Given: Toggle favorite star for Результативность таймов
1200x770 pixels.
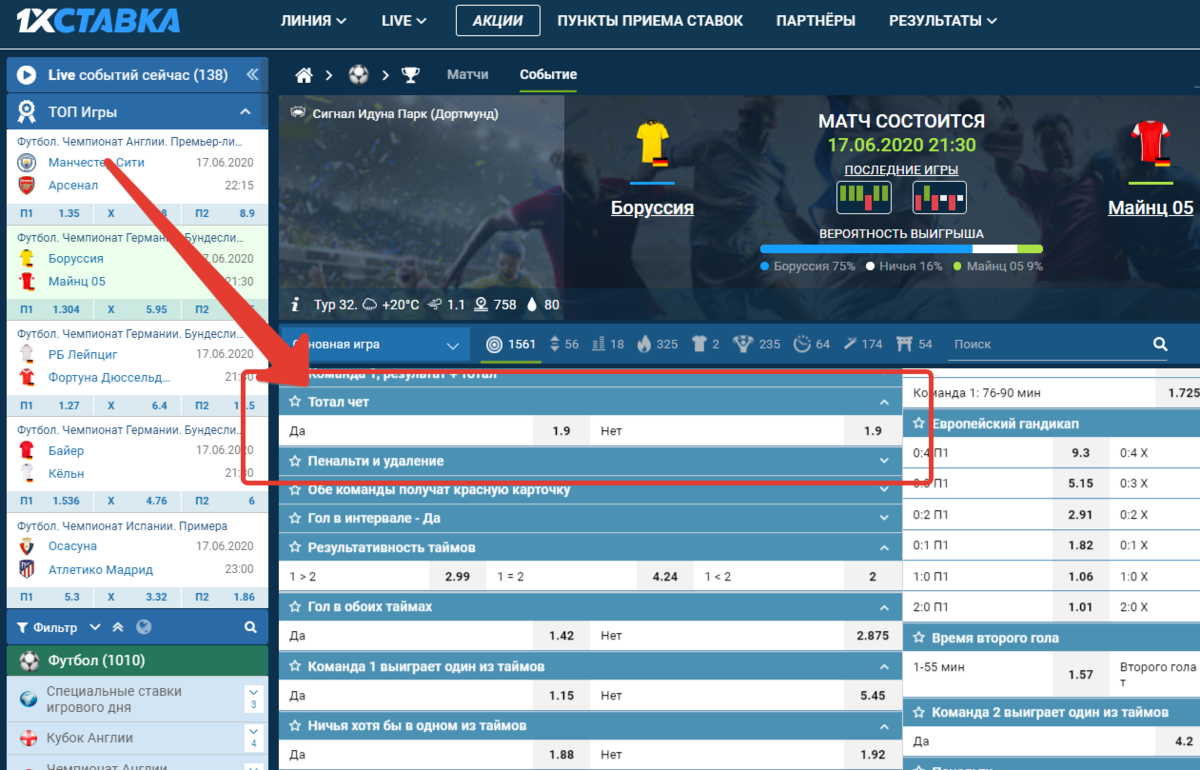Looking at the screenshot, I should [295, 548].
